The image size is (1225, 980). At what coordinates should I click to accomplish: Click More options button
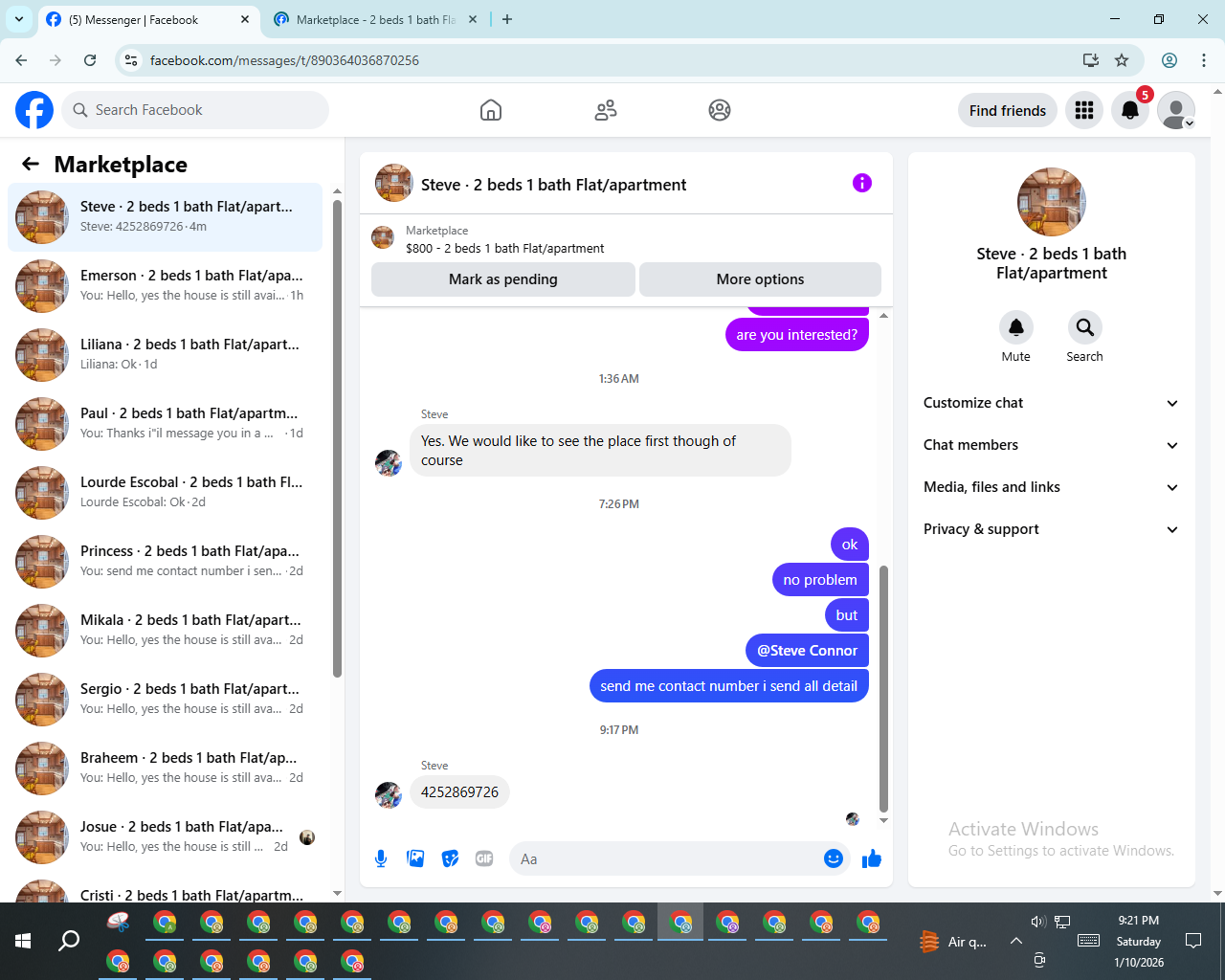[x=760, y=279]
